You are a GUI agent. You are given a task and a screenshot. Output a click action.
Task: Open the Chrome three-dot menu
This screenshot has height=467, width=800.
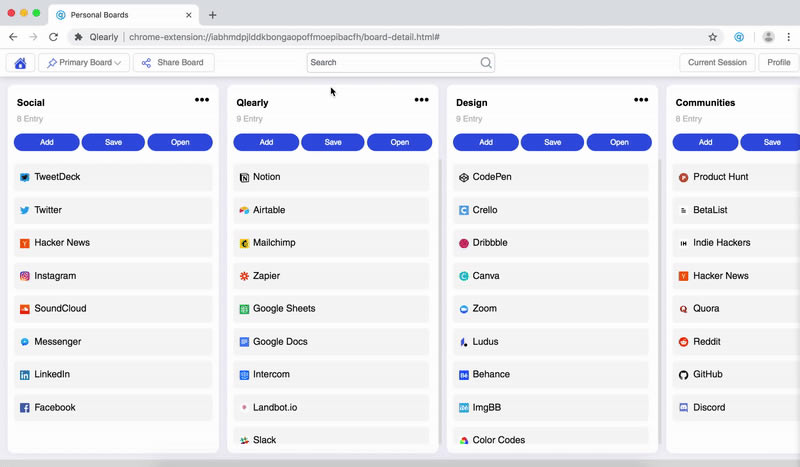[x=788, y=37]
